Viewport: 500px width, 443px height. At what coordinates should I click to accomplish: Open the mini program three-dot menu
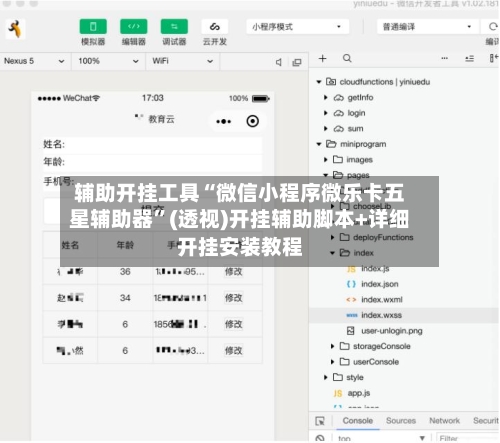223,121
